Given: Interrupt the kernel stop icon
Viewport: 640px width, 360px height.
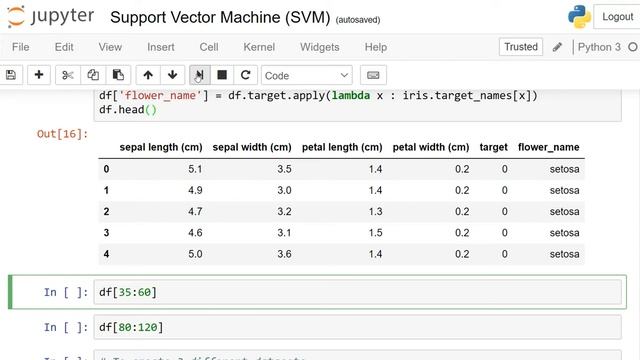Looking at the screenshot, I should [x=222, y=75].
